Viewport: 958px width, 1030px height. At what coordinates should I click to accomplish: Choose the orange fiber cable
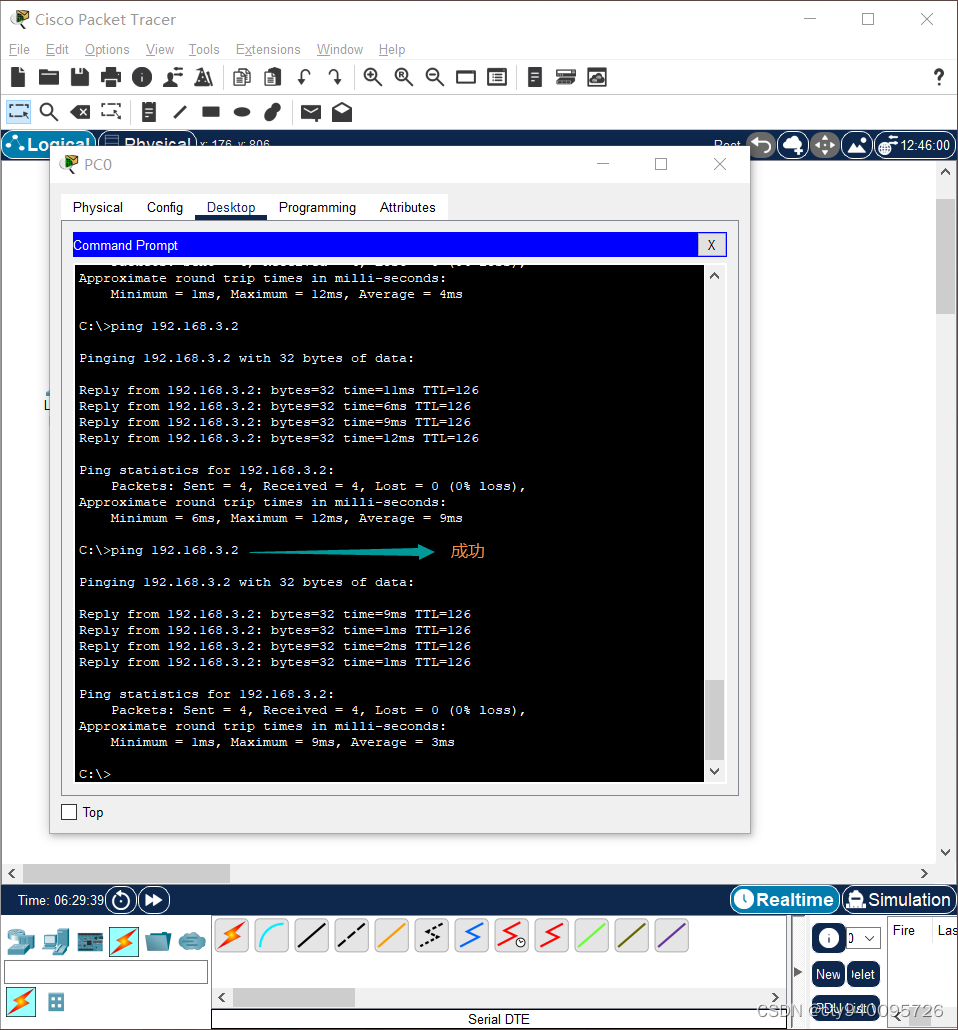[x=392, y=935]
